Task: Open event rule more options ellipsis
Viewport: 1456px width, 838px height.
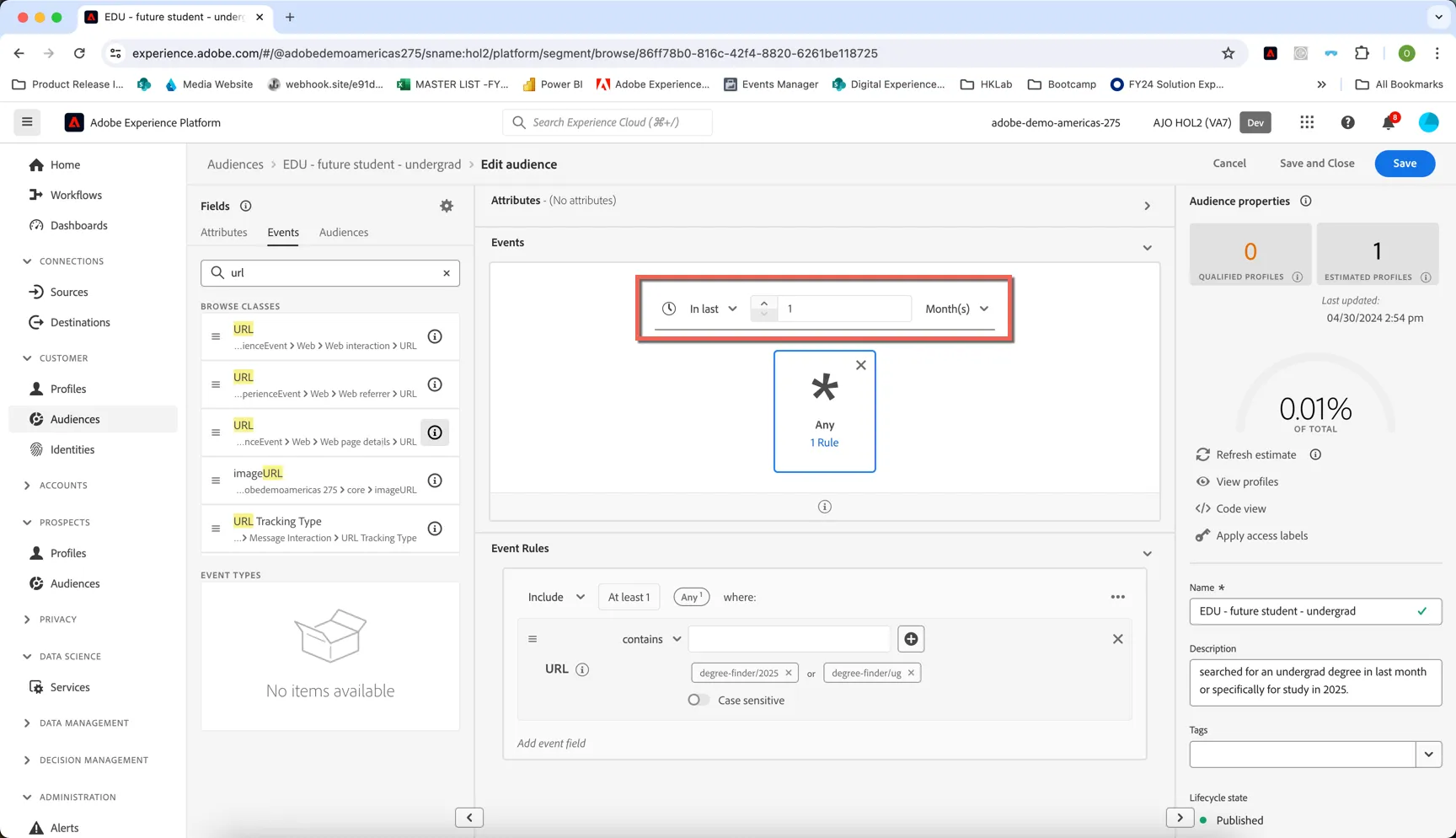Action: (1117, 597)
